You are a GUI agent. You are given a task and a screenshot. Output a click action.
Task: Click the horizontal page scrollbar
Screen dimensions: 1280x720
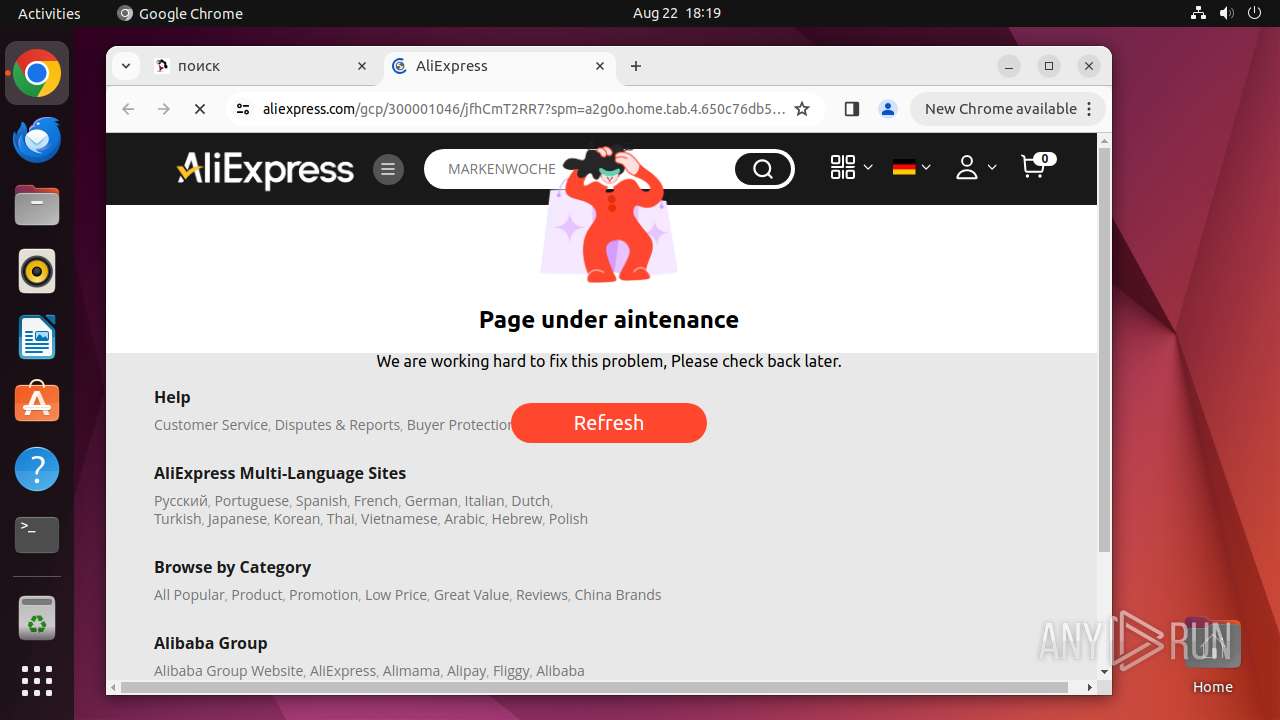pos(594,687)
